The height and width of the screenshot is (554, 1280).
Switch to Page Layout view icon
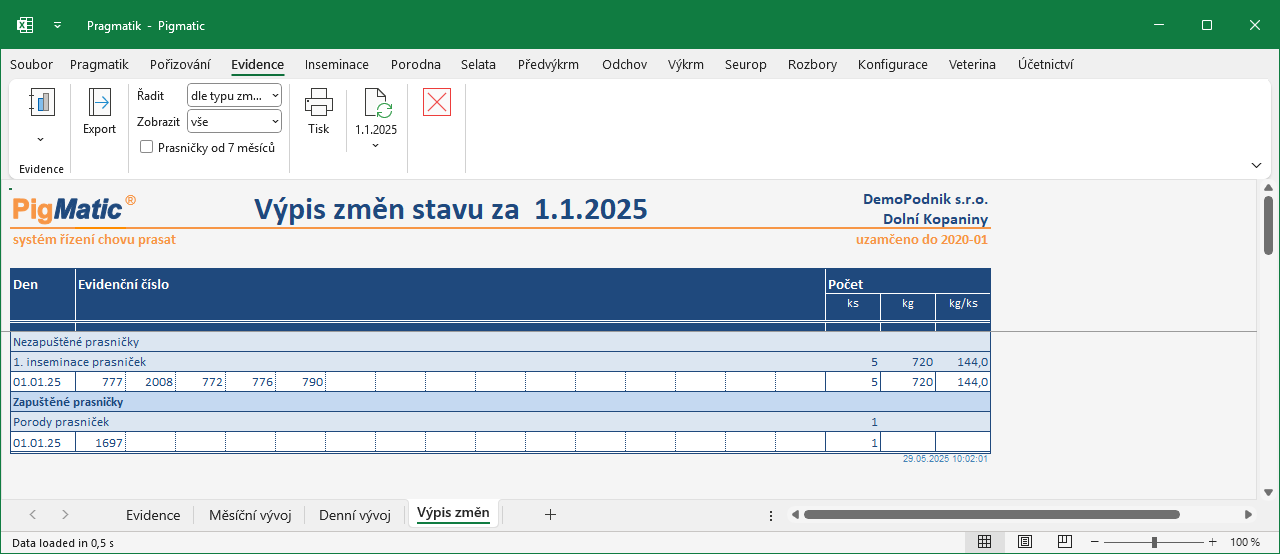pyautogui.click(x=1025, y=542)
